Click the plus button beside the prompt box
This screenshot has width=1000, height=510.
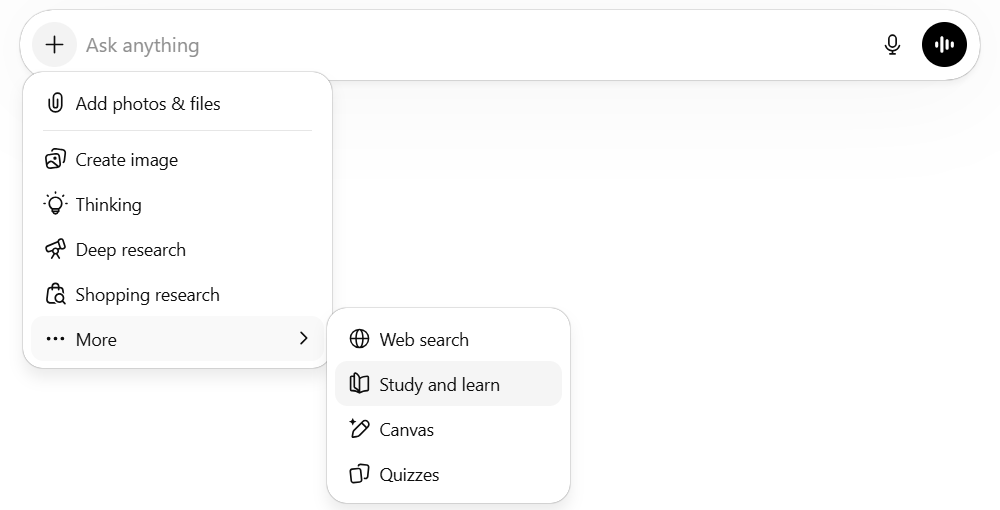click(54, 45)
